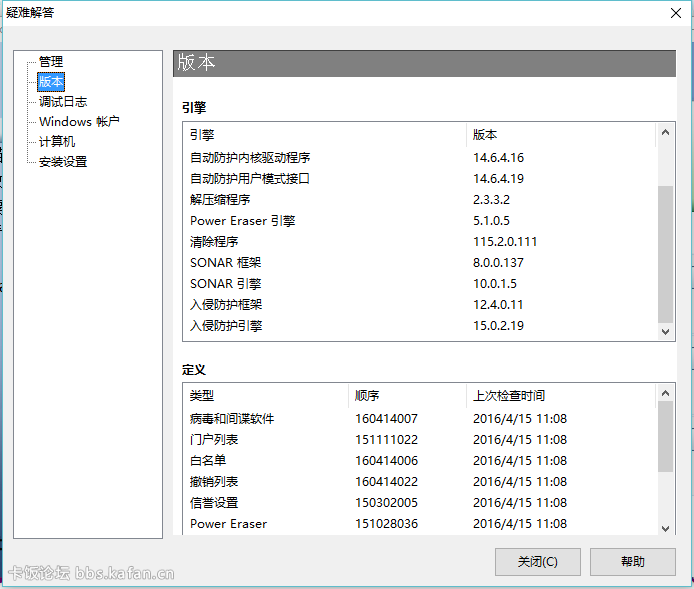694x589 pixels.
Task: Click the 帮助 button
Action: [632, 562]
